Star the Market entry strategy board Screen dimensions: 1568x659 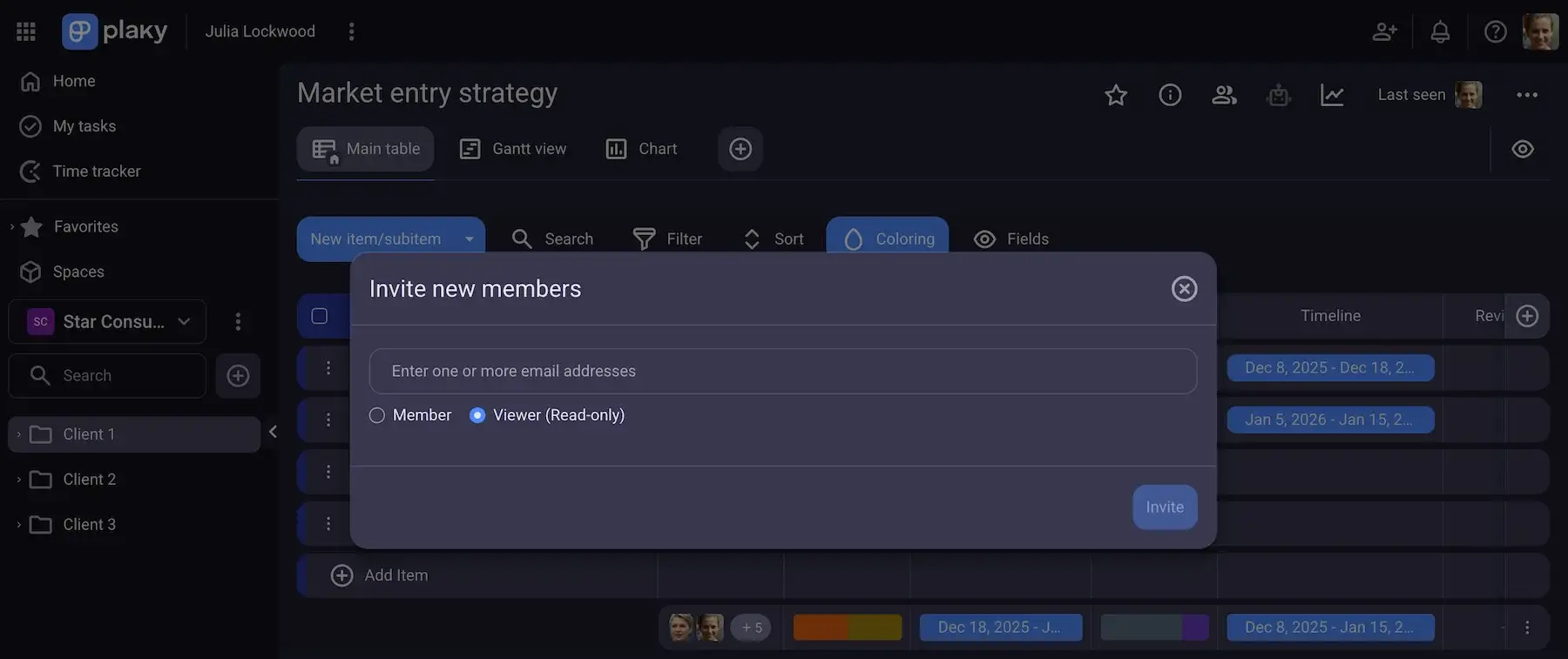1116,95
